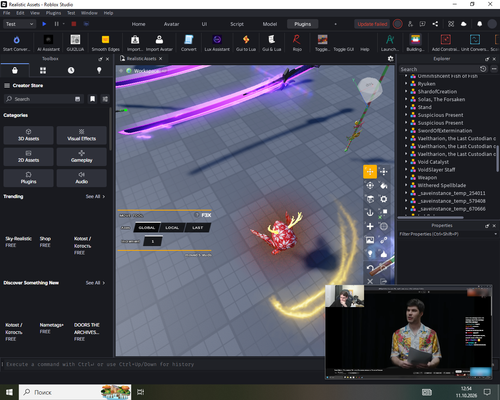
Task: Open the Toolbox Inventory grid tab
Action: coord(43,70)
